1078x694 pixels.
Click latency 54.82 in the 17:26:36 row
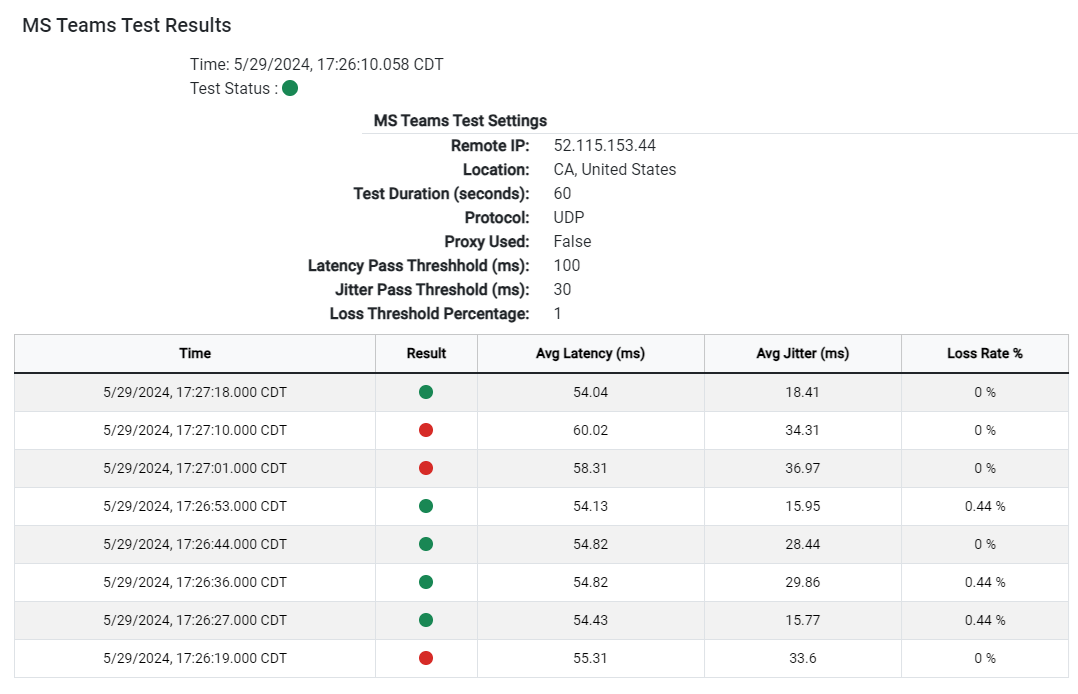coord(591,582)
